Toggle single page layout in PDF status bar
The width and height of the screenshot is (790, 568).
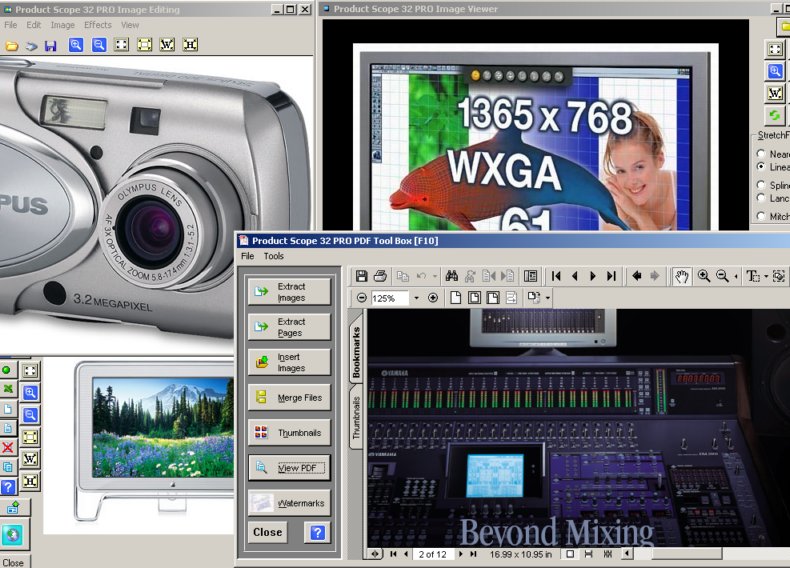pyautogui.click(x=570, y=554)
